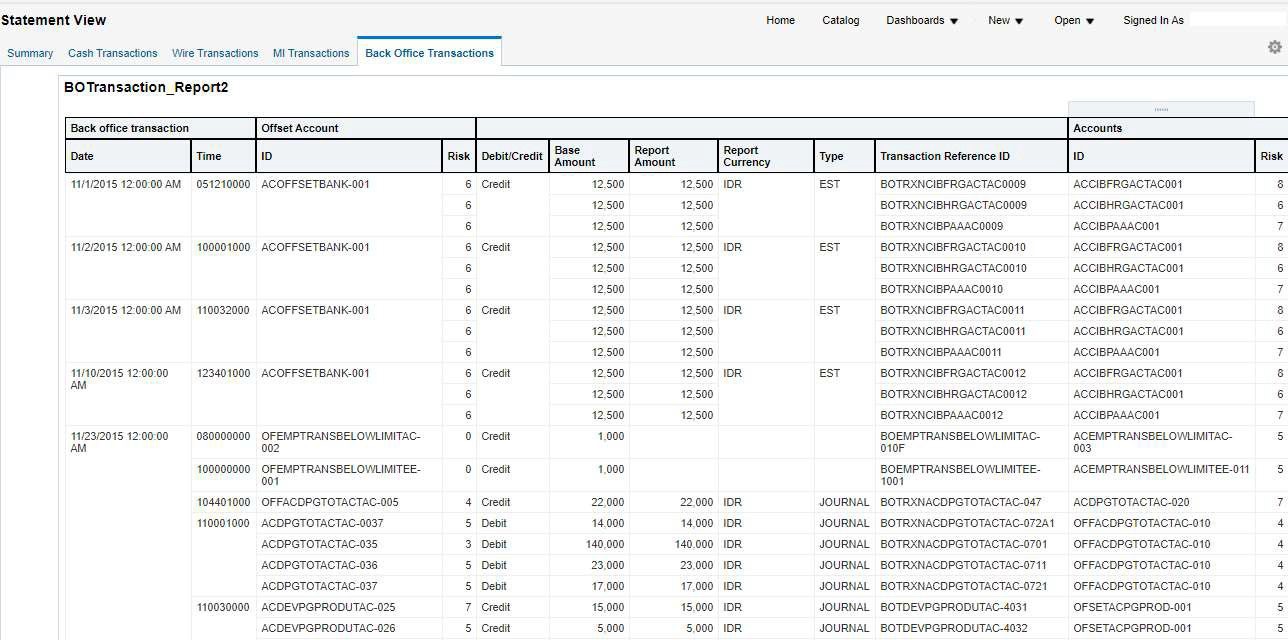Click the BOTransaction_Report2 report title
This screenshot has width=1288, height=640.
point(146,87)
